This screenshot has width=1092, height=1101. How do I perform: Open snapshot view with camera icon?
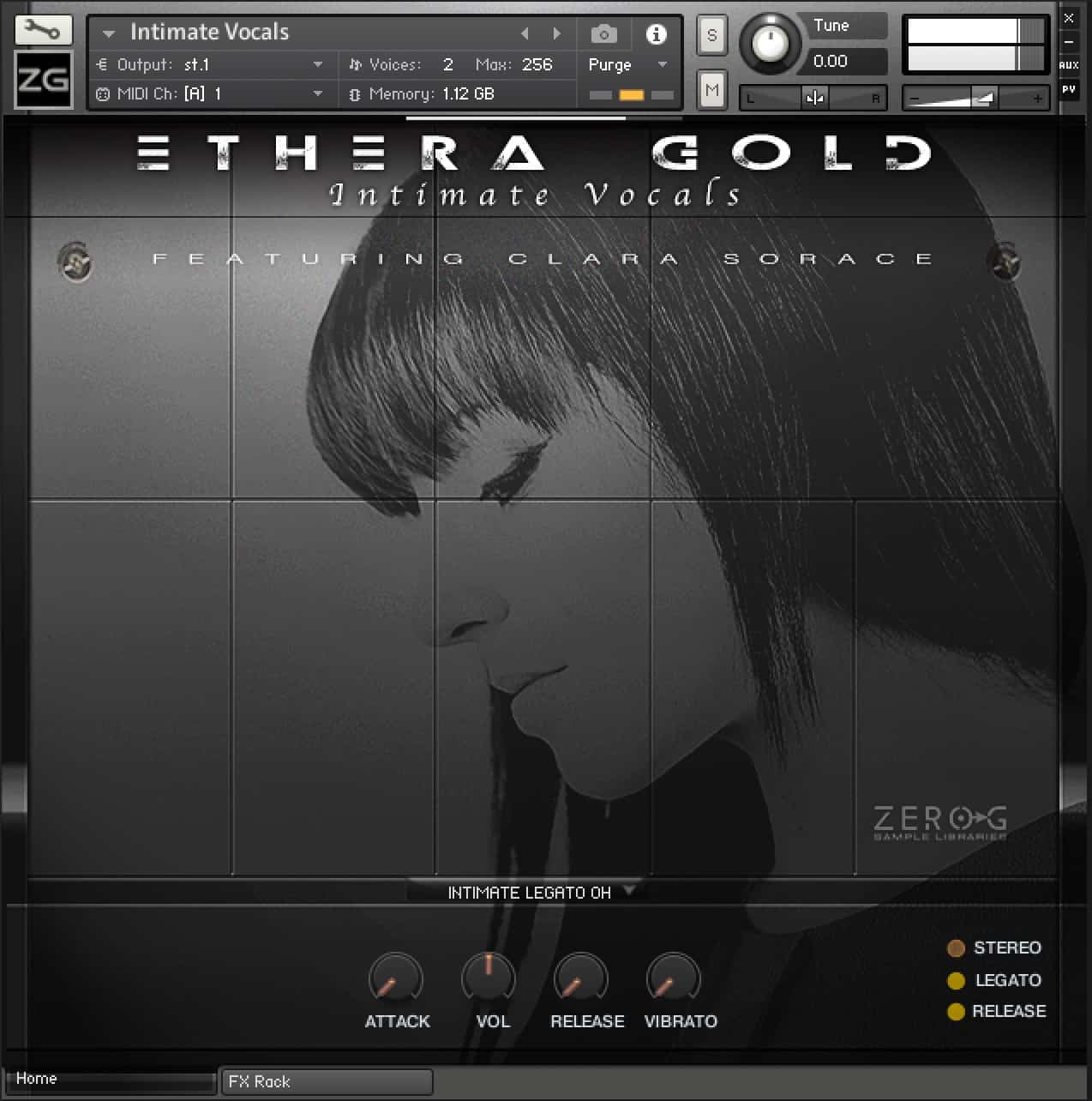(x=604, y=34)
